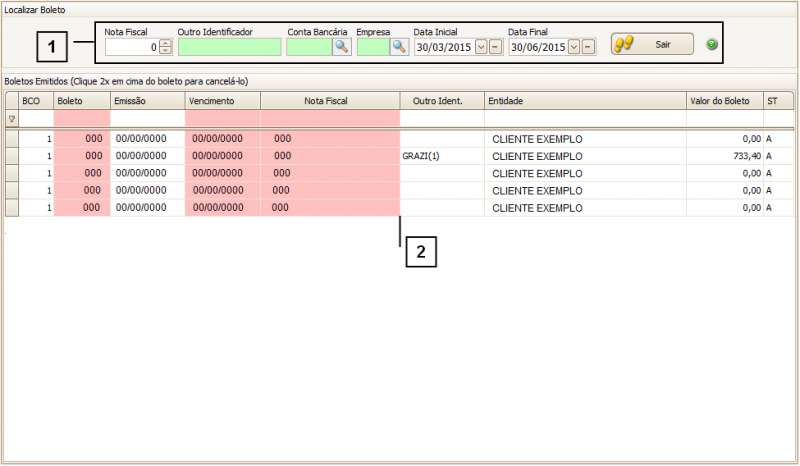The height and width of the screenshot is (466, 800).
Task: Click into the Conta Bancária field
Action: (309, 47)
